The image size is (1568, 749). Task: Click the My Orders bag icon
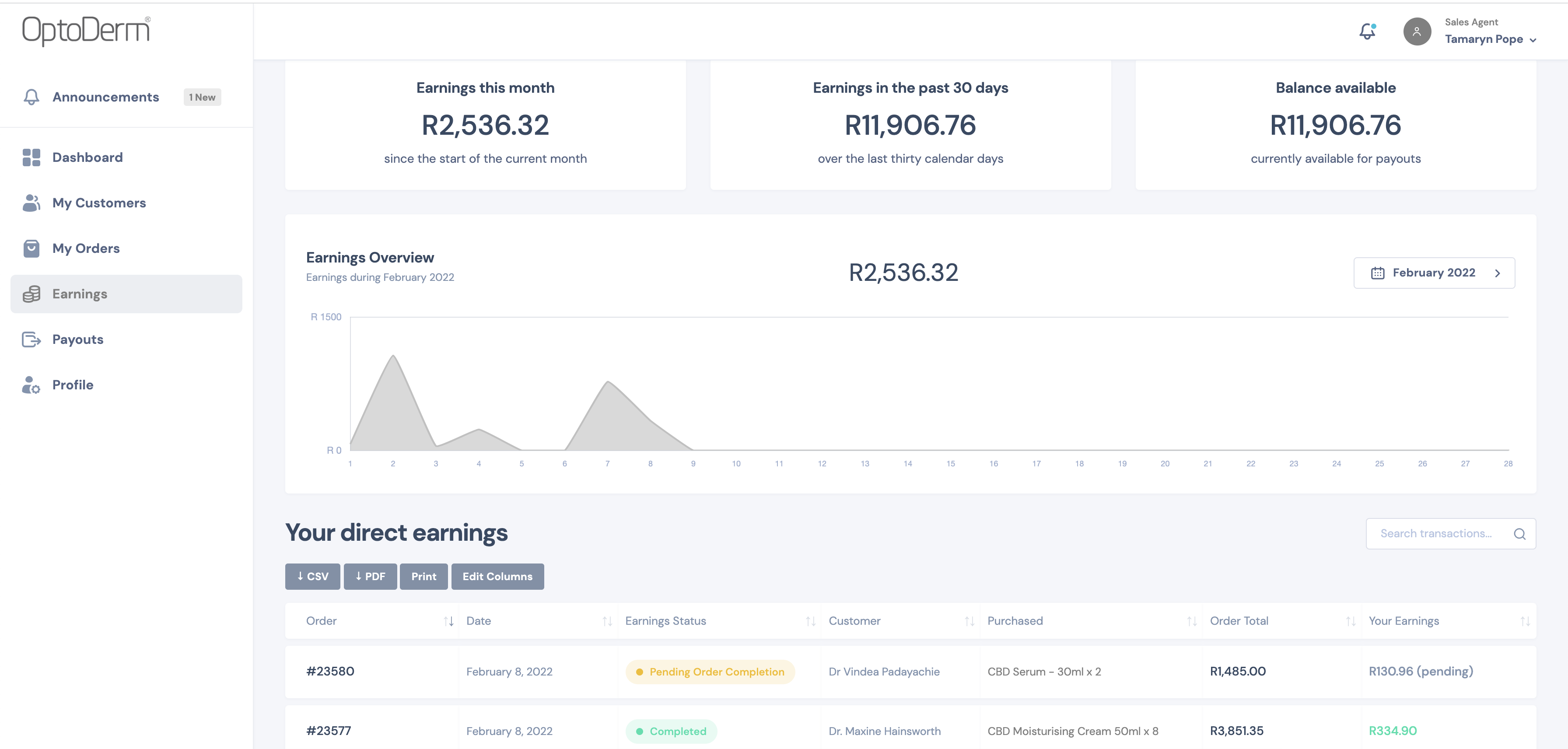point(31,248)
